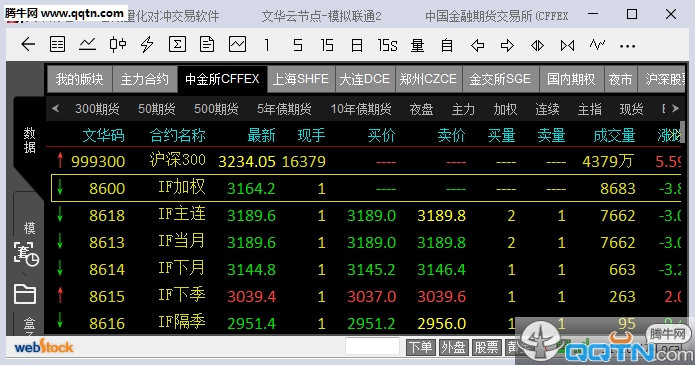The width and height of the screenshot is (695, 365).
Task: Click the waveform indicator icon
Action: click(597, 44)
